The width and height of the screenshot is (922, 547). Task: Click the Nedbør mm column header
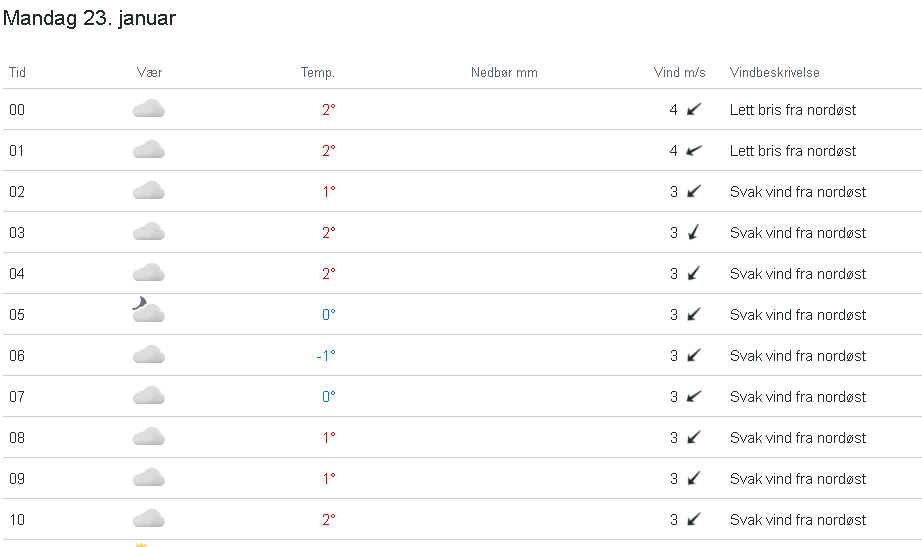click(504, 72)
